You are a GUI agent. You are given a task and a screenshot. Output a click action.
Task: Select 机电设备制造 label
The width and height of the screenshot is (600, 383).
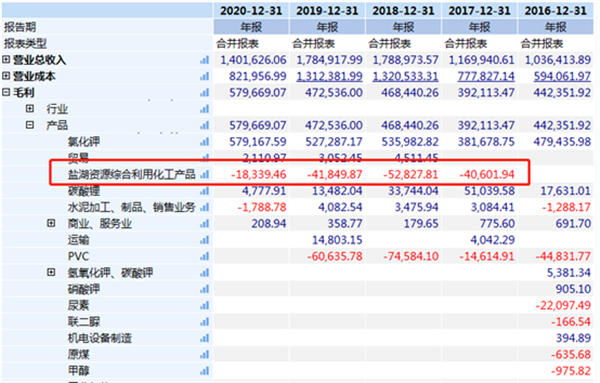(100, 338)
